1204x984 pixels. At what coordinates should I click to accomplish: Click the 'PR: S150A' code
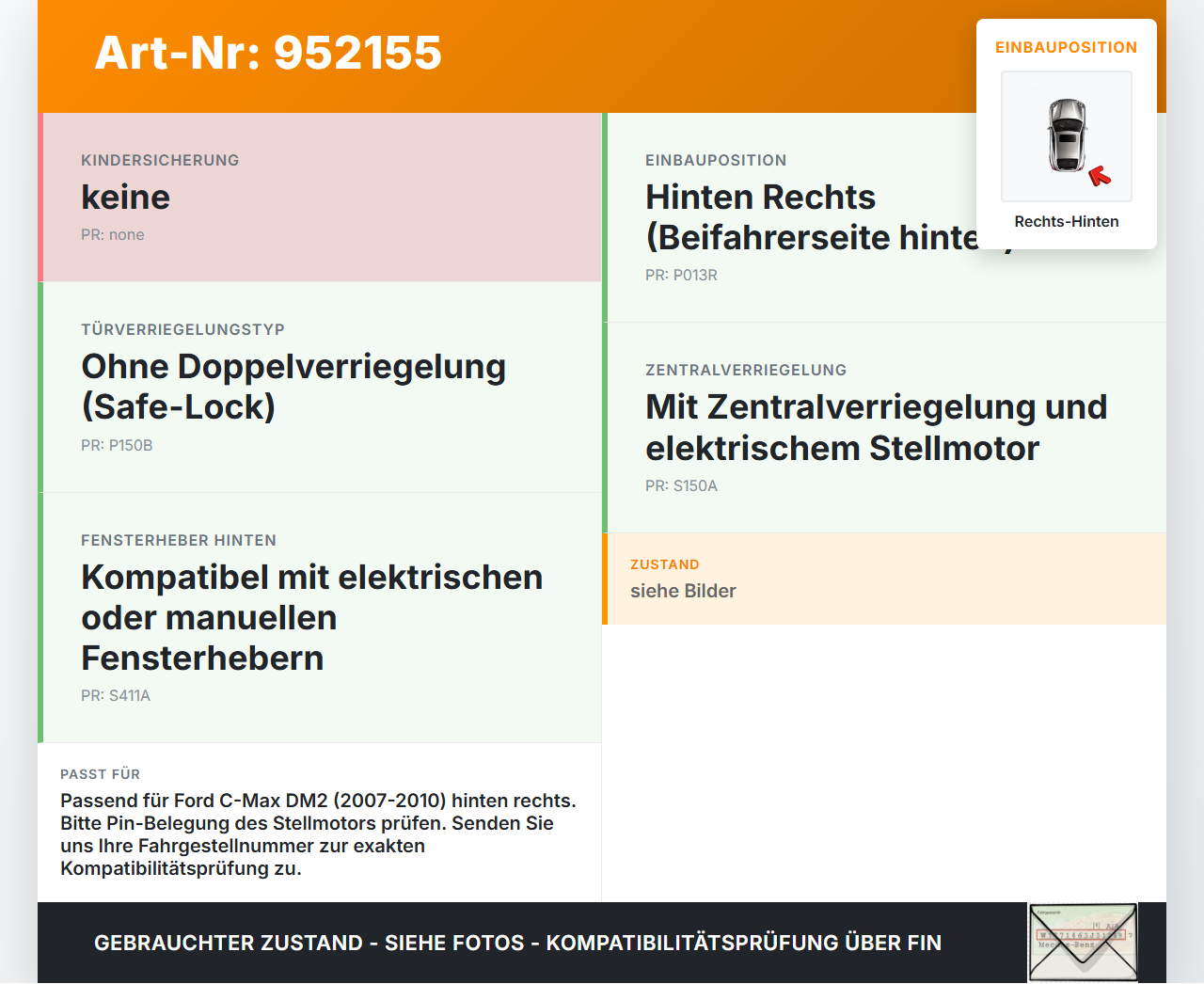tap(681, 485)
